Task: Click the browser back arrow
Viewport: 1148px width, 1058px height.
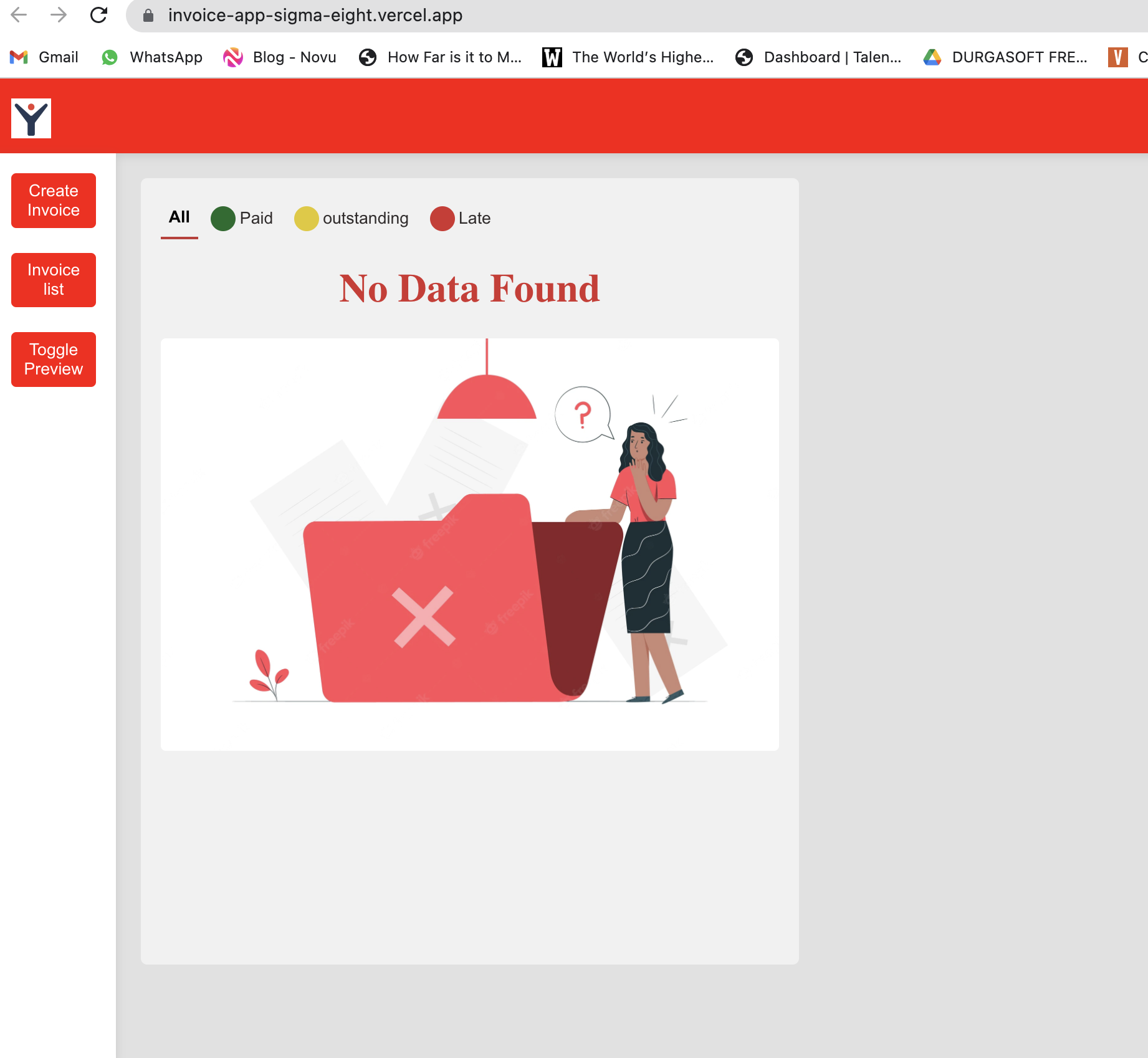Action: pos(20,15)
